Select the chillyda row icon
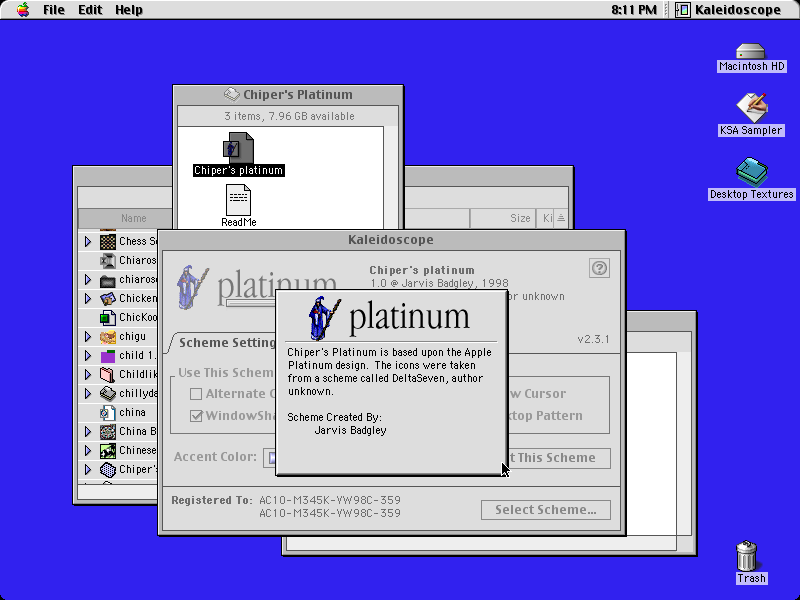The width and height of the screenshot is (800, 600). click(108, 393)
